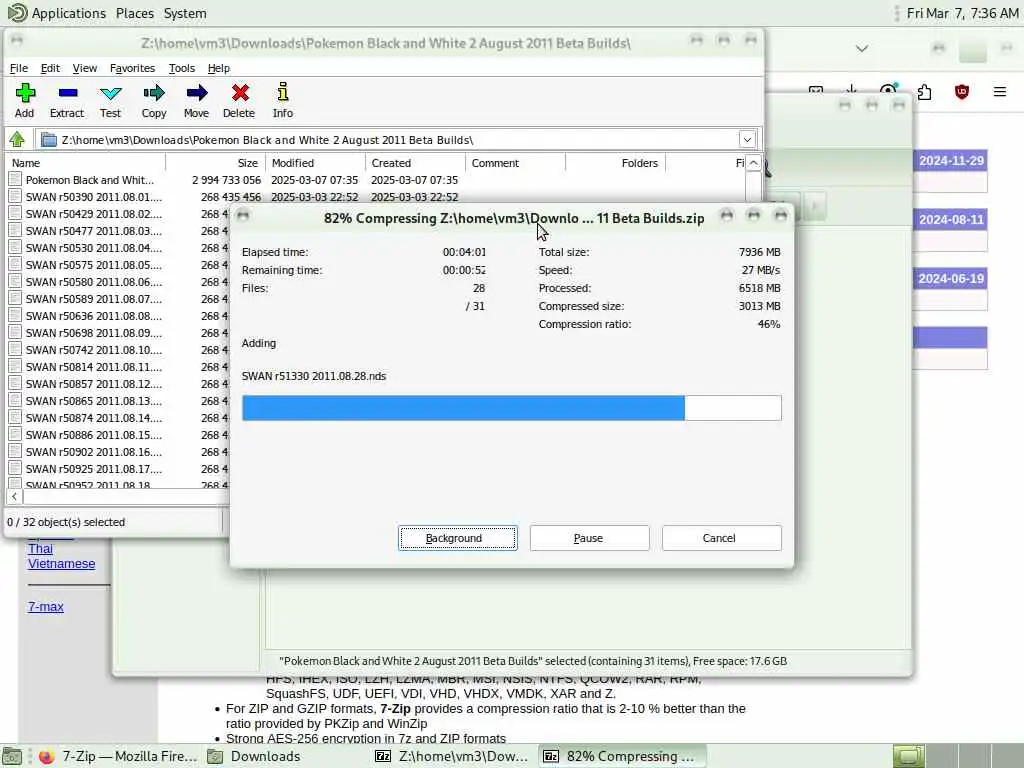Open Firefox hamburger menu icon

pyautogui.click(x=999, y=92)
